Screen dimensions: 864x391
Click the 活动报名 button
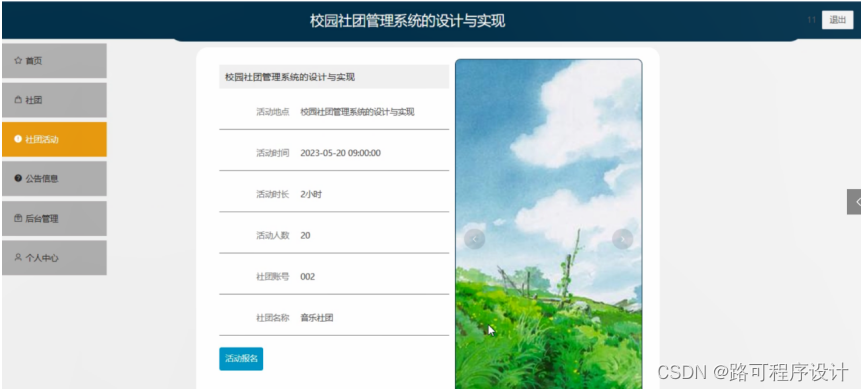coord(241,359)
